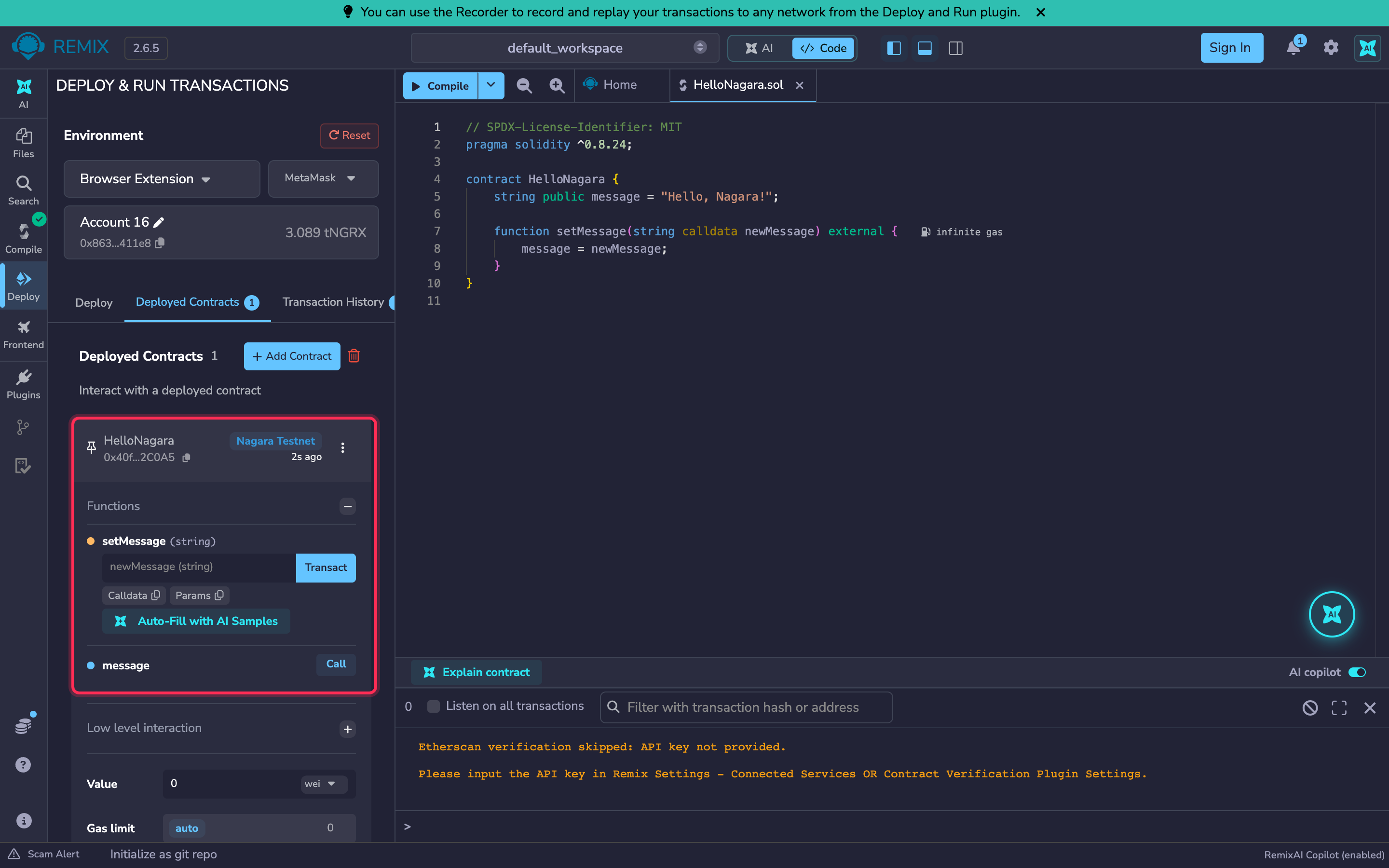Click the Transact button for setMessage
This screenshot has width=1389, height=868.
point(326,567)
